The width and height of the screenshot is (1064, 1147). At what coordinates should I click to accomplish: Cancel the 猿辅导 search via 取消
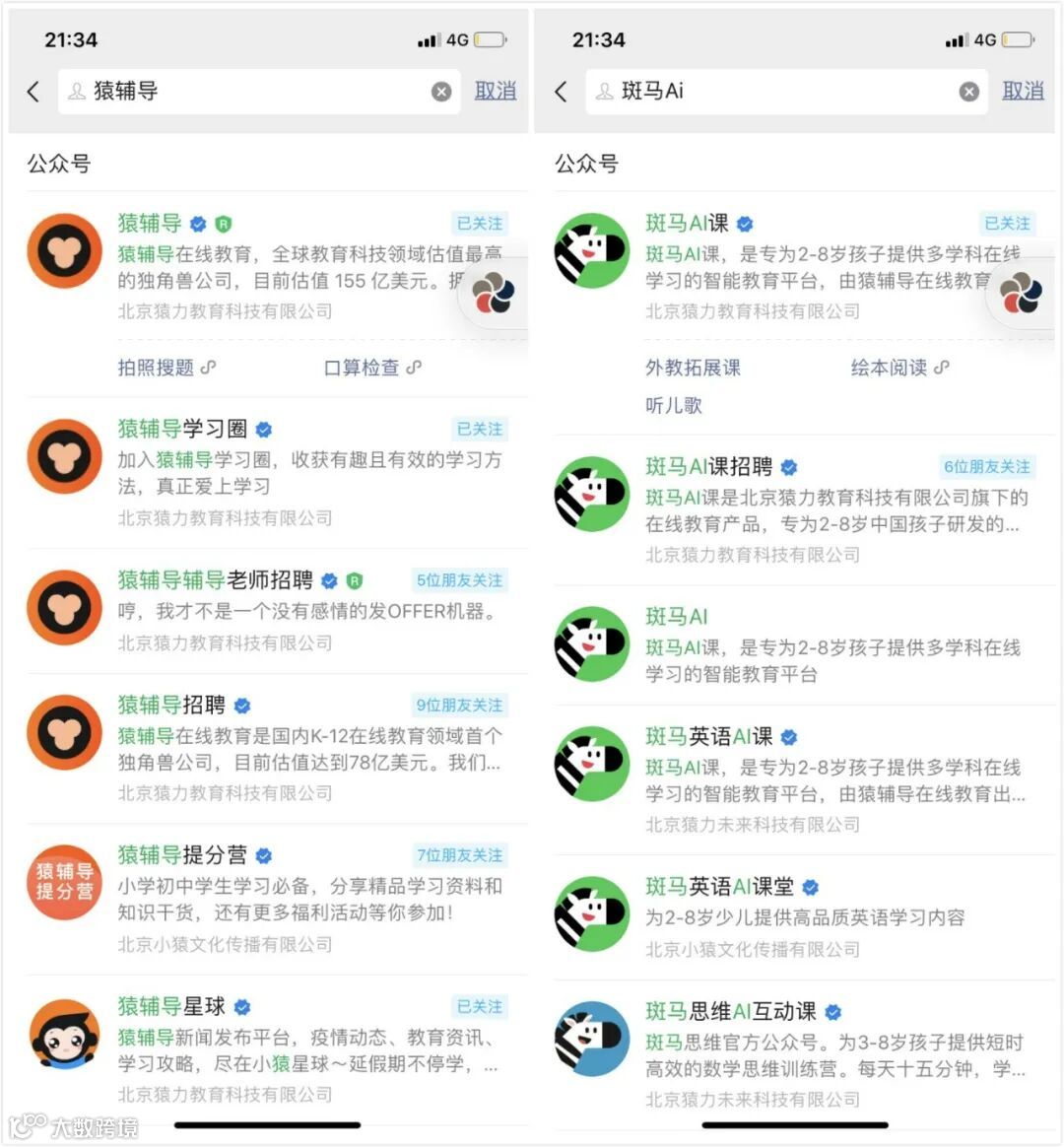[x=496, y=91]
